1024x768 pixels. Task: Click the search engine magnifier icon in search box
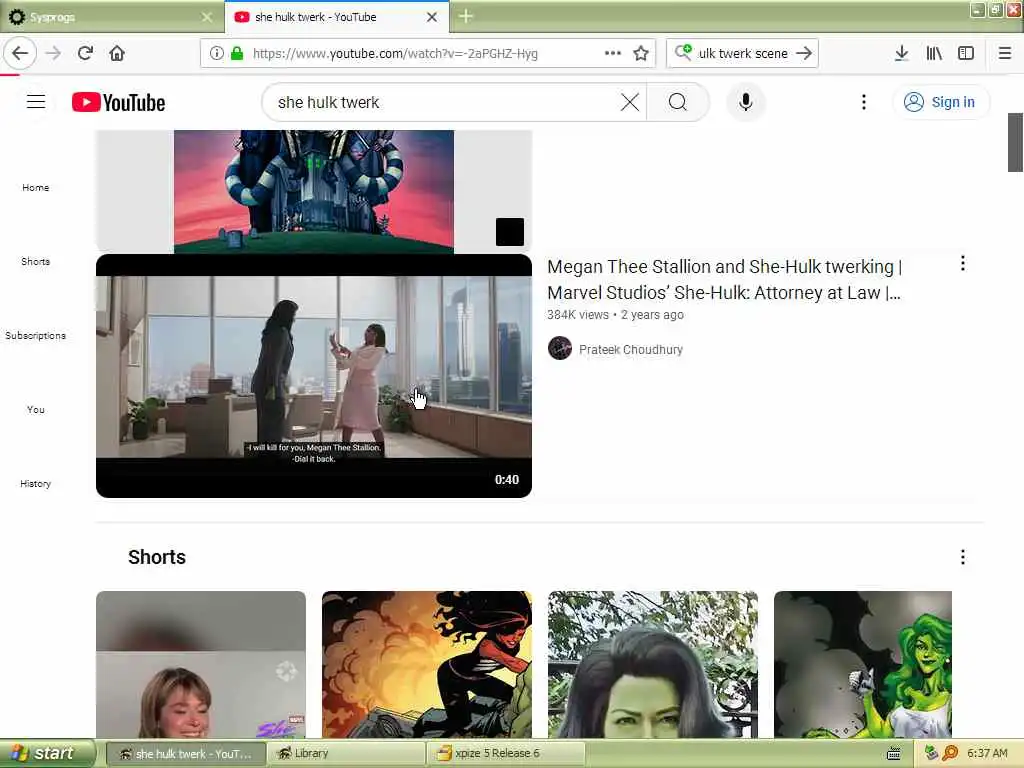pos(683,52)
